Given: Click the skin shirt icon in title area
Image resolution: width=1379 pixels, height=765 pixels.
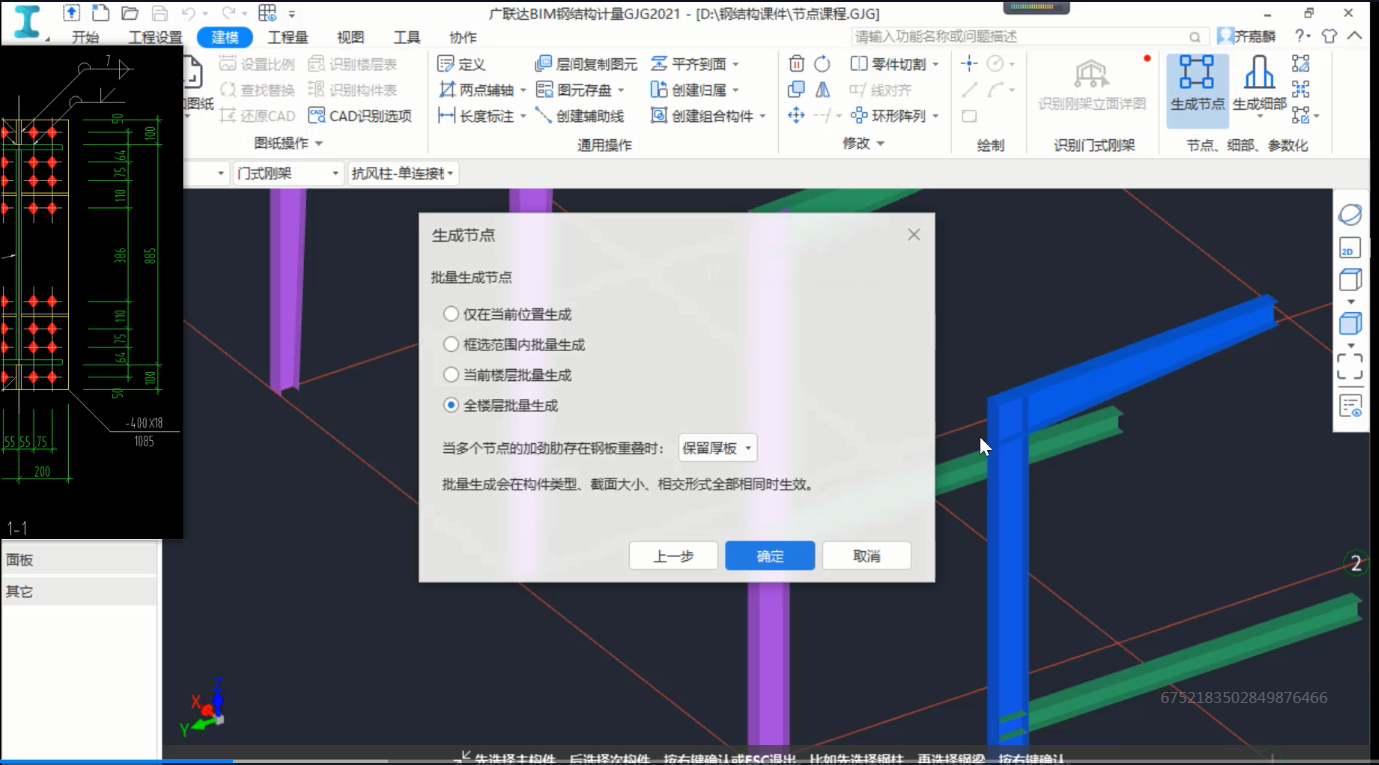Looking at the screenshot, I should [x=1329, y=36].
